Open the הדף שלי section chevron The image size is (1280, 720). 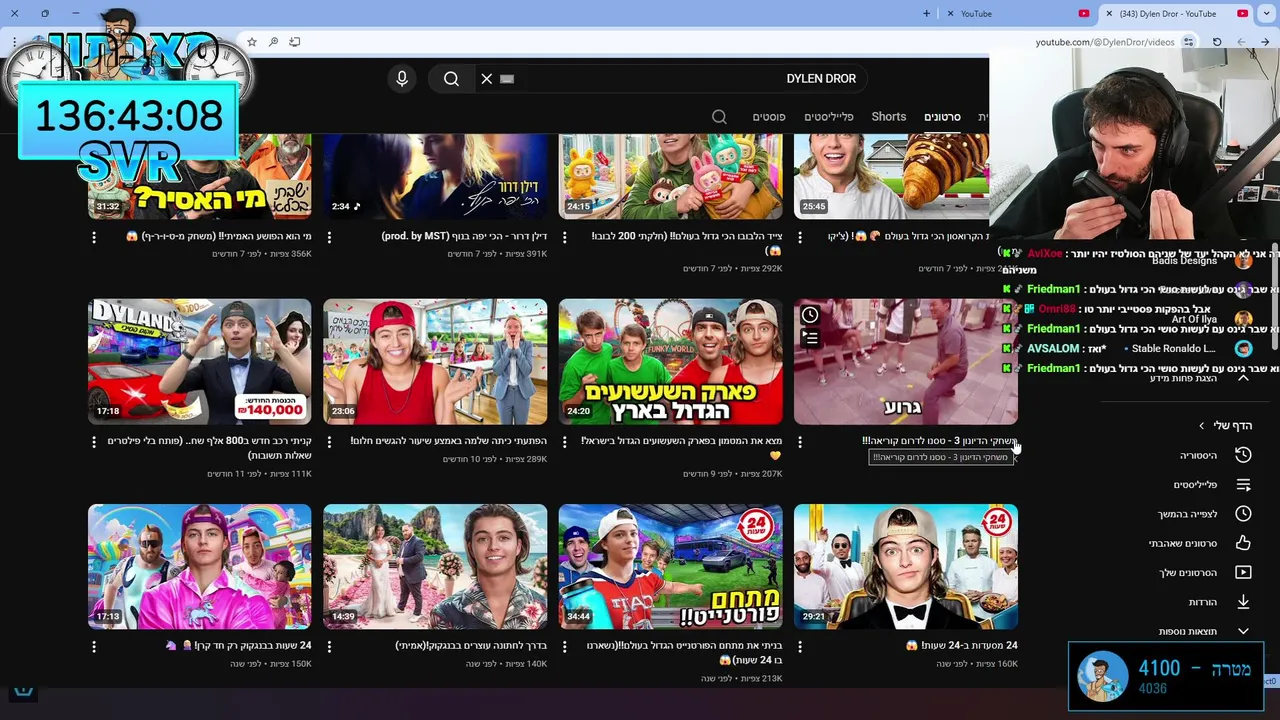click(1202, 426)
